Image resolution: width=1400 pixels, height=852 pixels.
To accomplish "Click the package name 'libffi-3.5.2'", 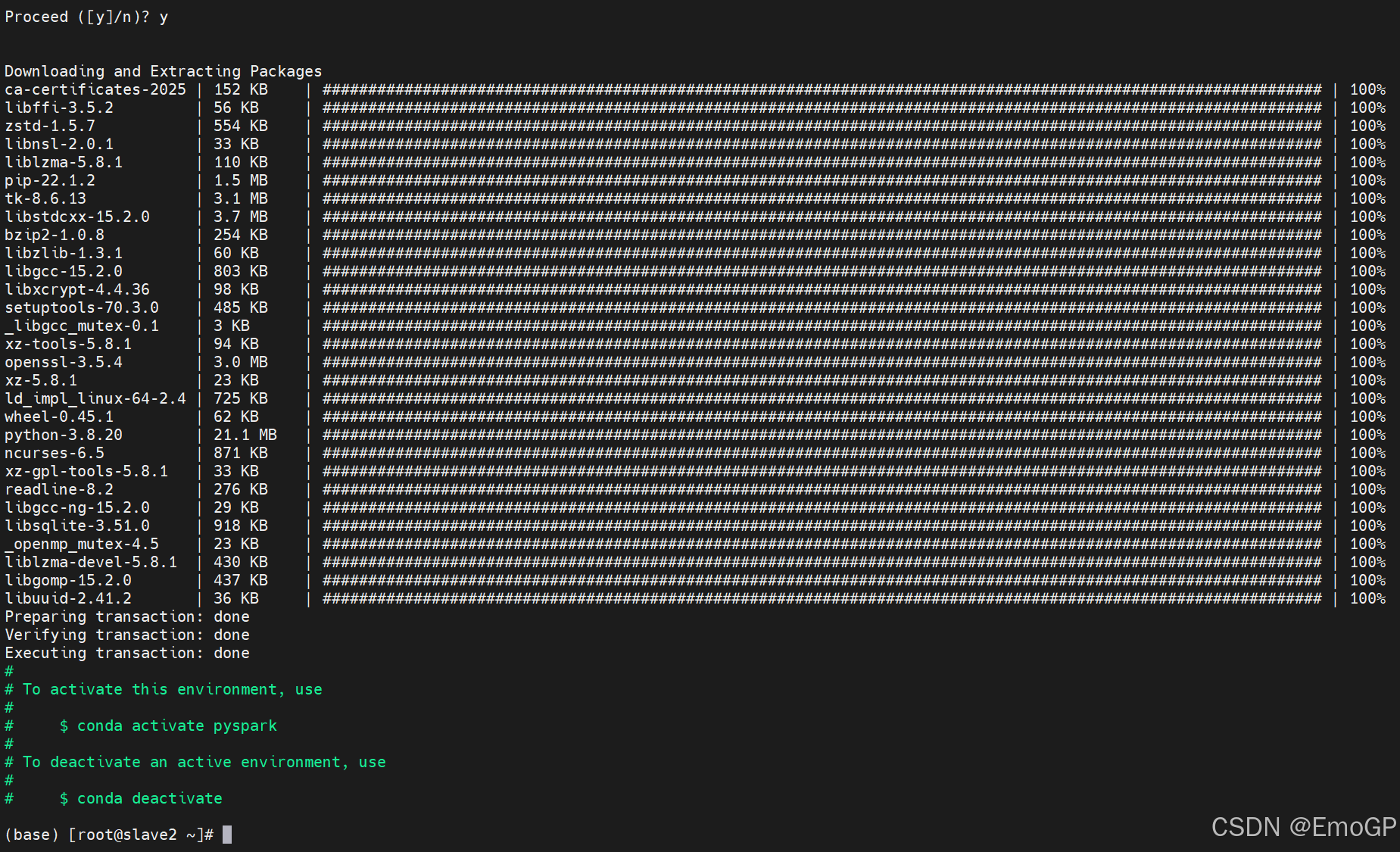I will [59, 108].
